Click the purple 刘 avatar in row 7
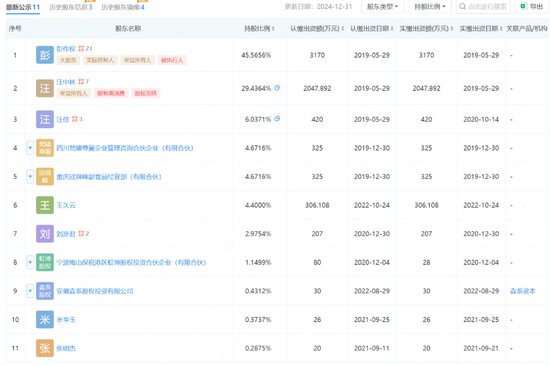The width and height of the screenshot is (550, 366). click(x=45, y=234)
